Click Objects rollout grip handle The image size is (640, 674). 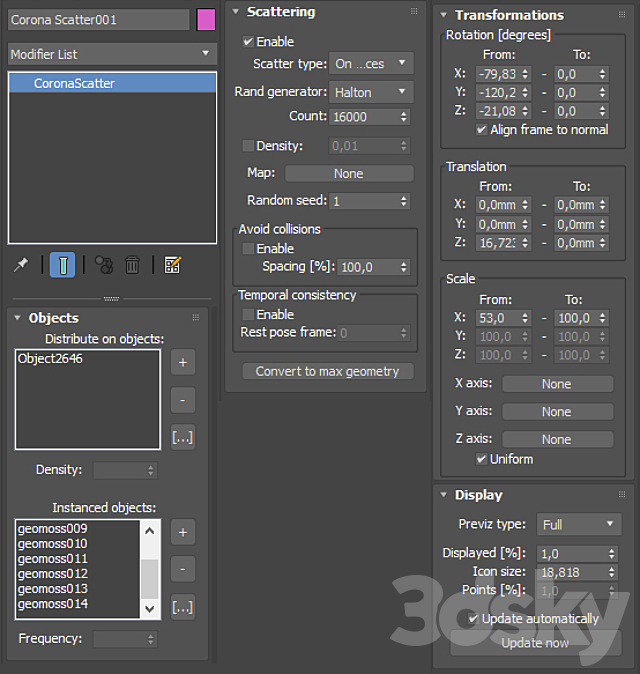pos(196,318)
